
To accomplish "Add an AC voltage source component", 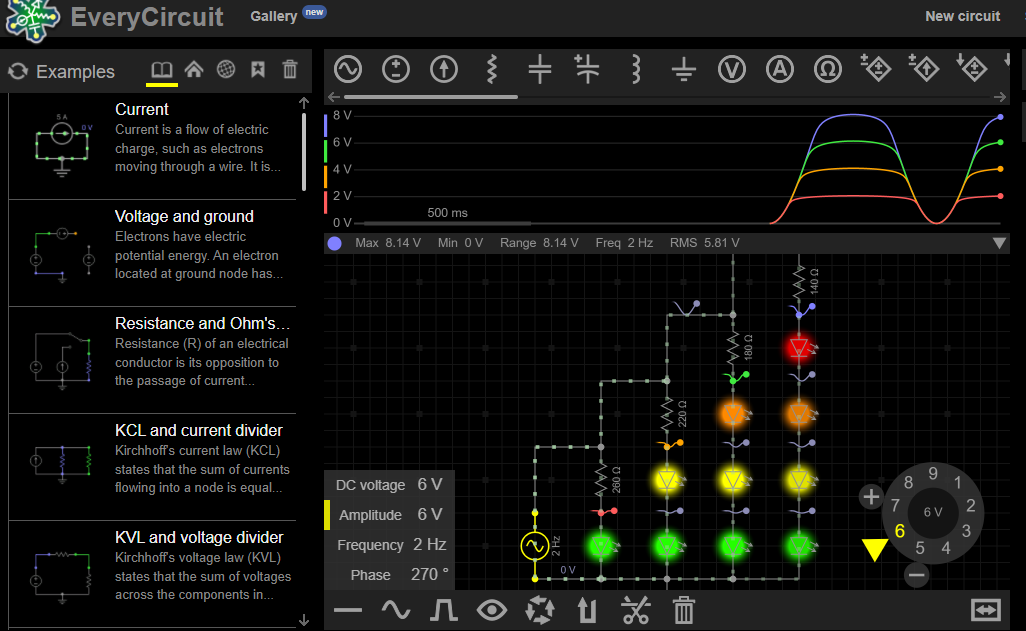I will coord(348,69).
